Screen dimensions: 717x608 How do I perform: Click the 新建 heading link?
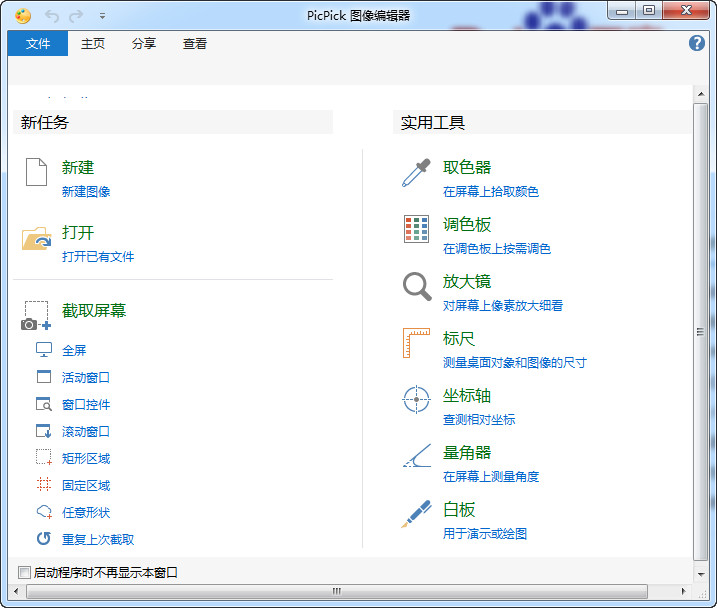coord(78,167)
